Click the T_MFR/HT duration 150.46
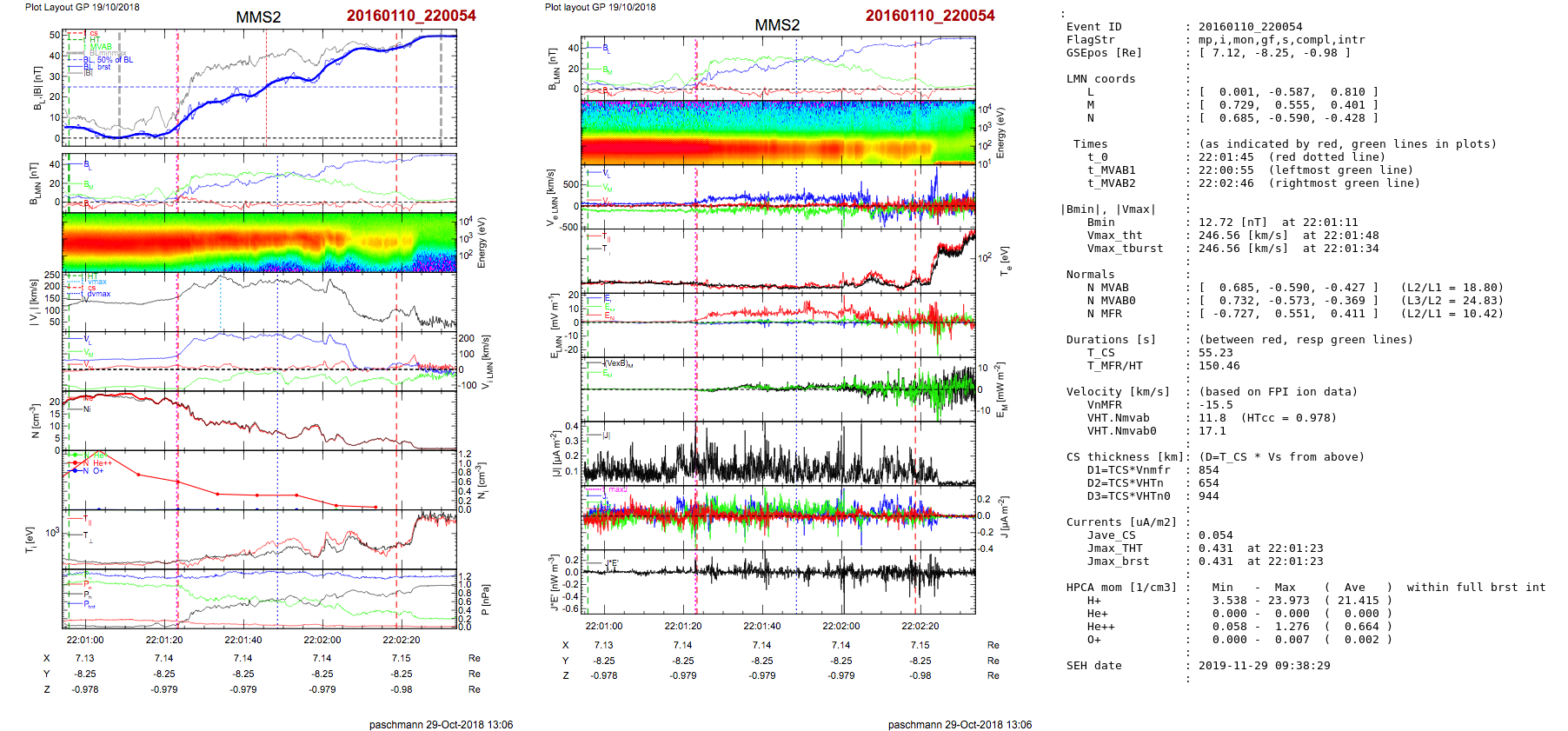The width and height of the screenshot is (1568, 731). (1219, 366)
